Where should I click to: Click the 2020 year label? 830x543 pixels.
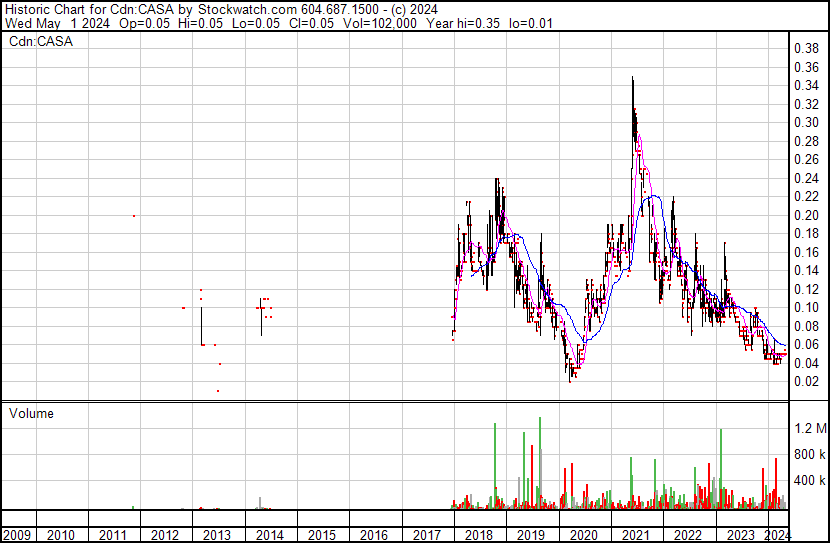(x=583, y=535)
